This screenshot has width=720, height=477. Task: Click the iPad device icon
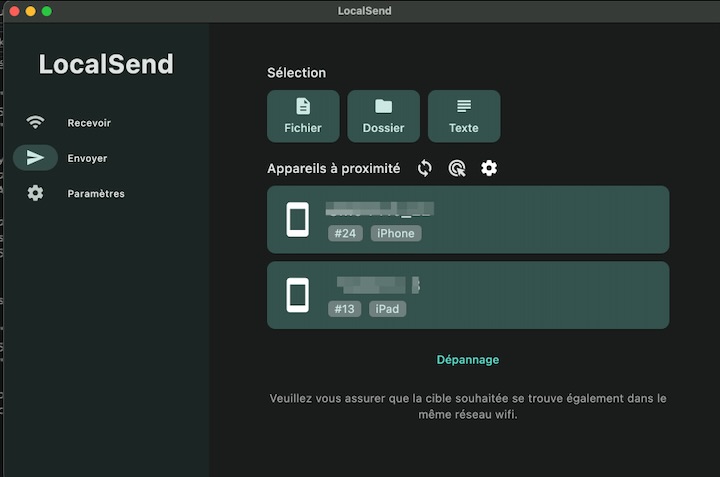(298, 295)
